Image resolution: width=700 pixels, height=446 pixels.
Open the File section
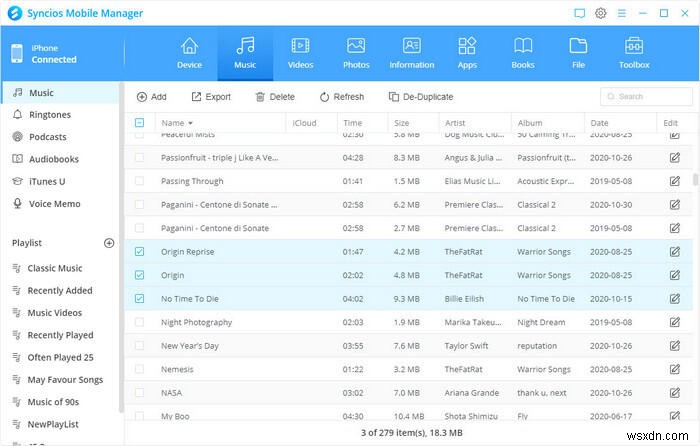[578, 53]
